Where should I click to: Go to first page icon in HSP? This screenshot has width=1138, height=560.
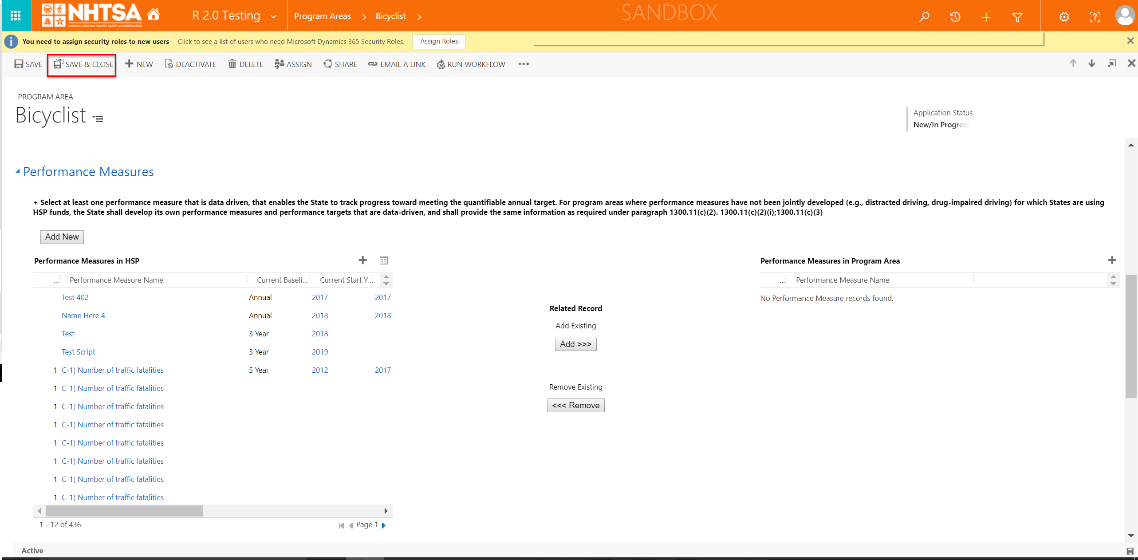341,525
